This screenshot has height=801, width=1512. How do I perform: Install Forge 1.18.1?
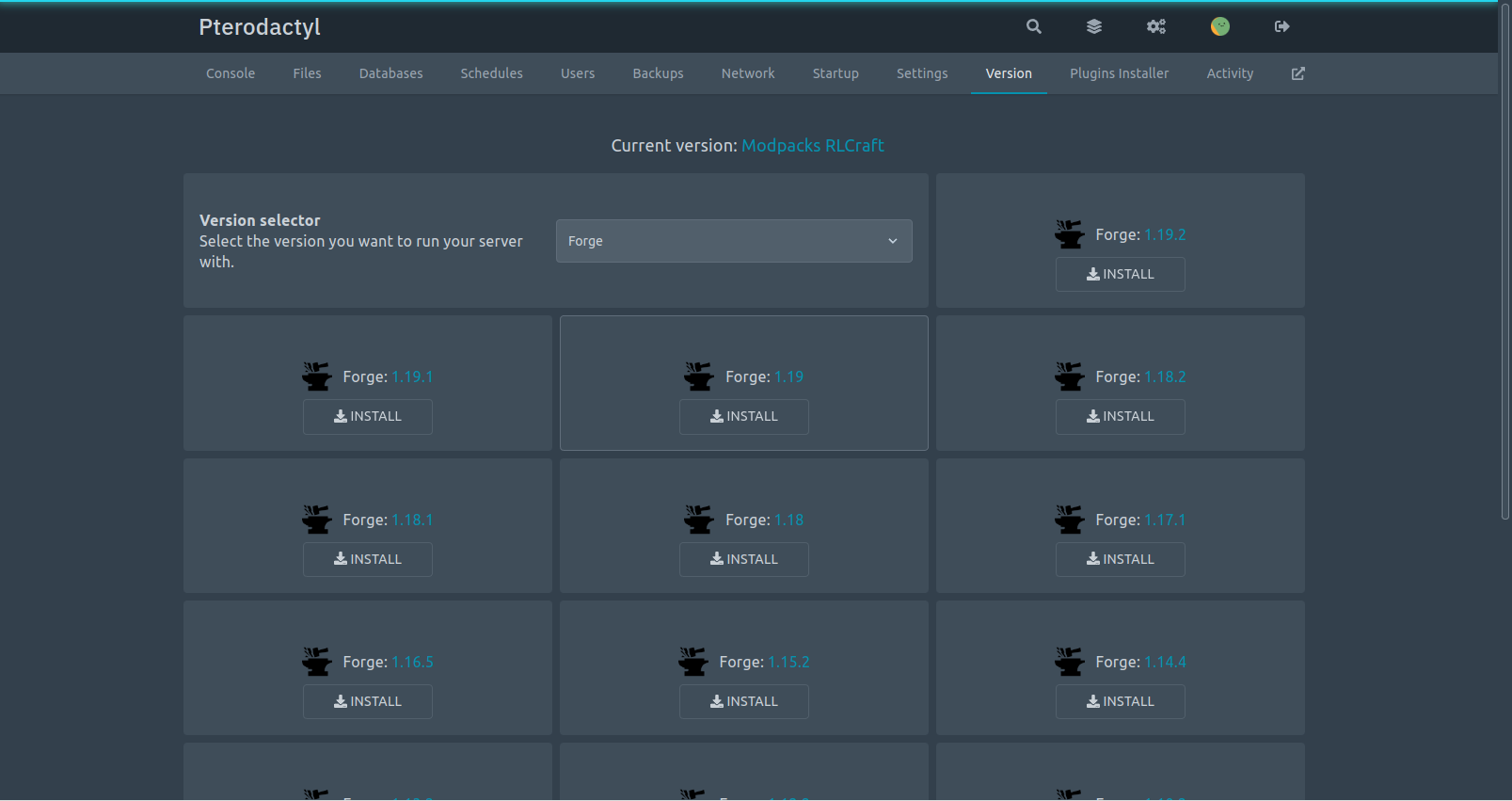tap(367, 559)
